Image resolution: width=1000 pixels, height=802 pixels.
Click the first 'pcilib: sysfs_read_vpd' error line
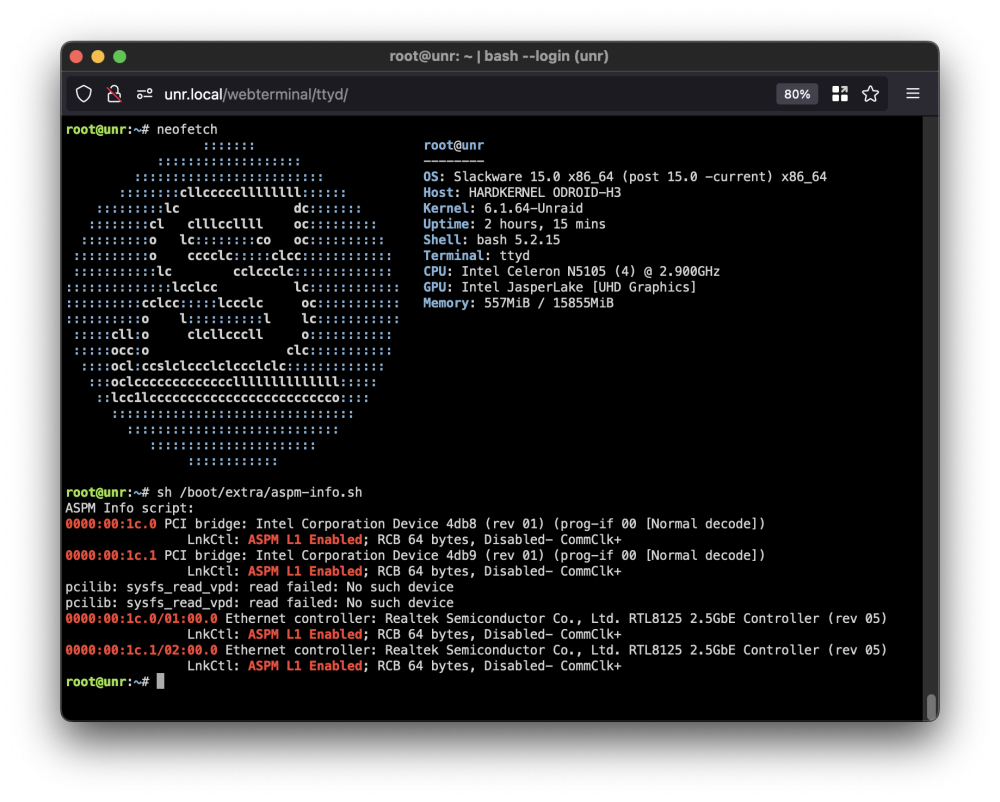point(260,587)
